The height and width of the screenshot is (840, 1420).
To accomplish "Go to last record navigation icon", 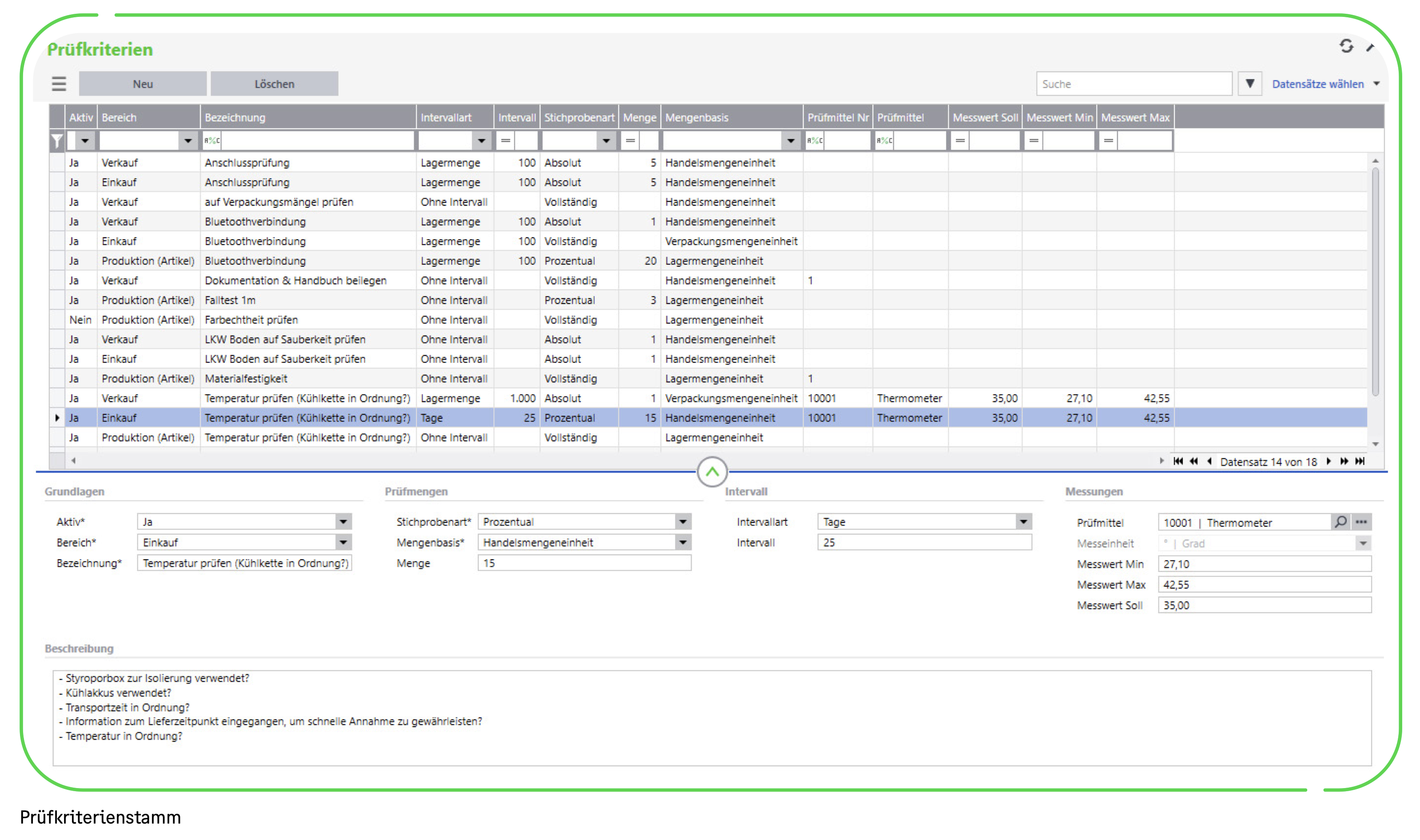I will click(x=1360, y=461).
